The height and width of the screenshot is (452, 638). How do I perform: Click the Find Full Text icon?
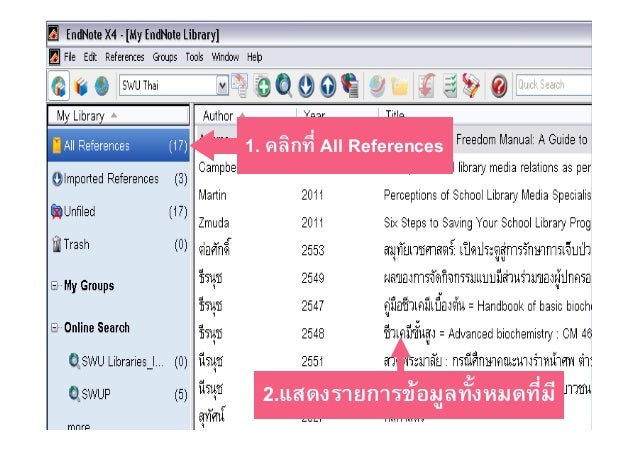pos(350,85)
